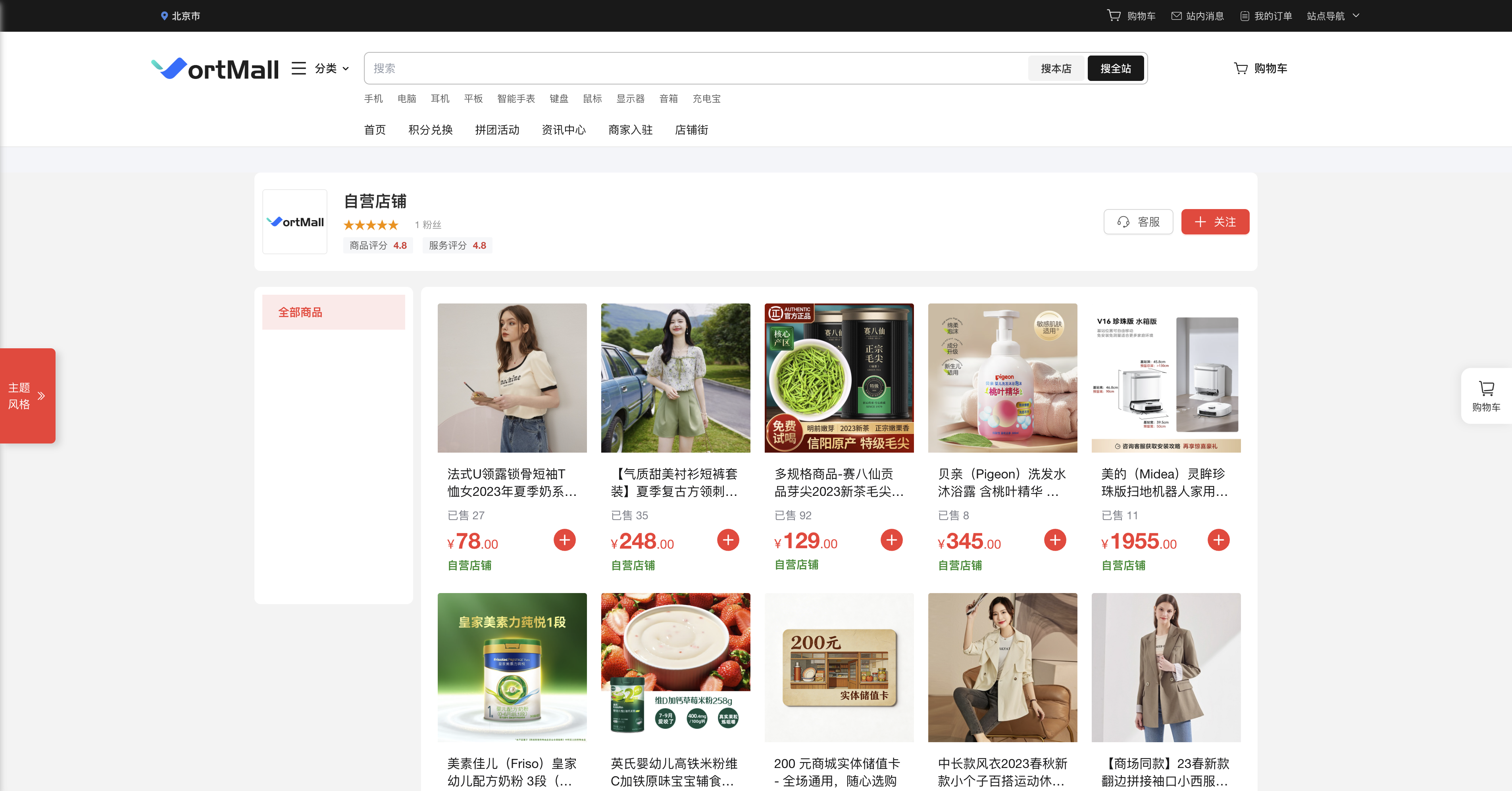
Task: Click the title 贝亲（Pigeon）洗发水沐浴露
Action: pyautogui.click(x=1001, y=482)
